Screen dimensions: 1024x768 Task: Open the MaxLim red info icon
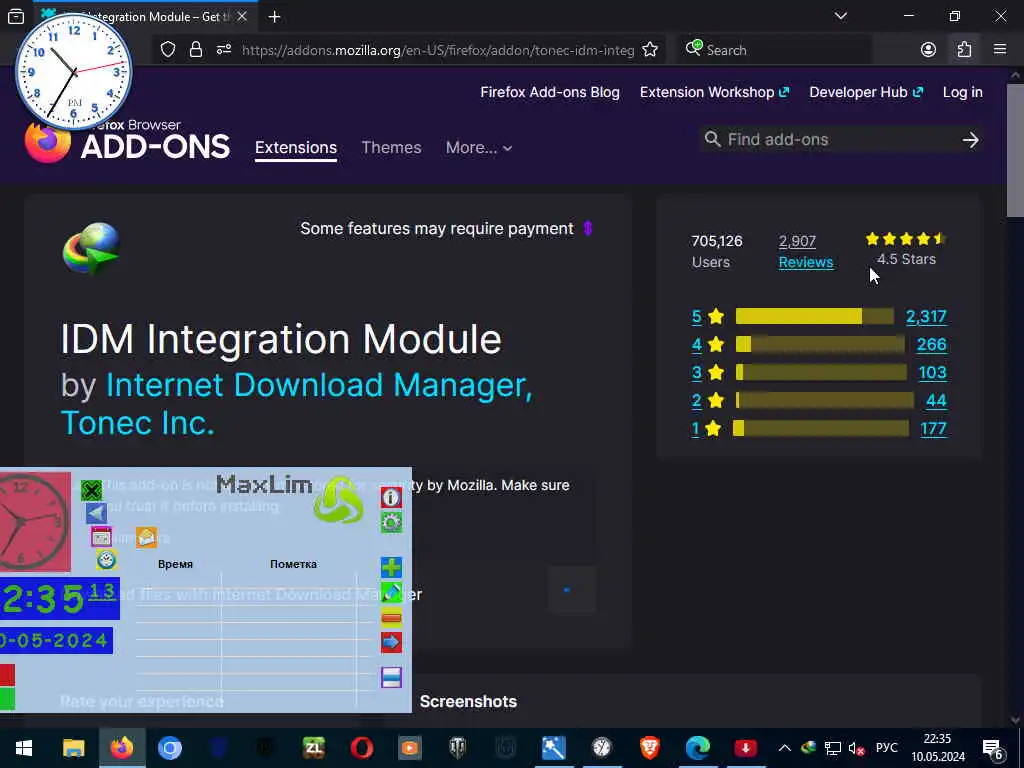coord(391,498)
